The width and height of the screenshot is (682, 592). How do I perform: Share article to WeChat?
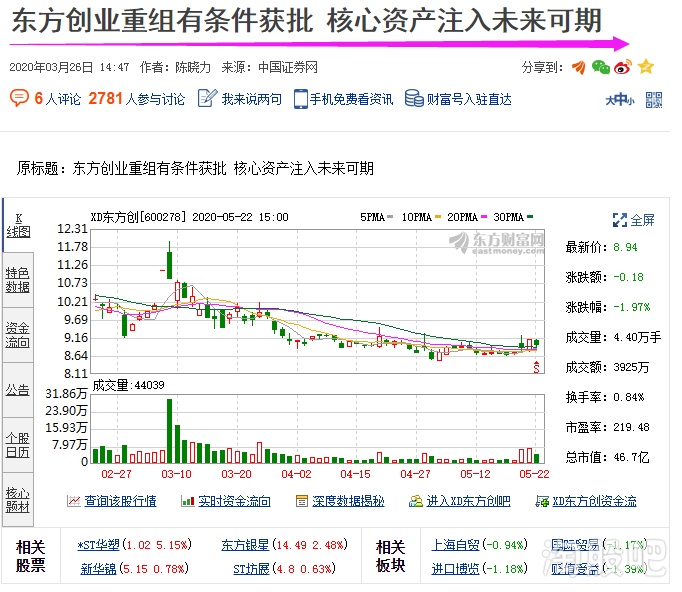(600, 67)
